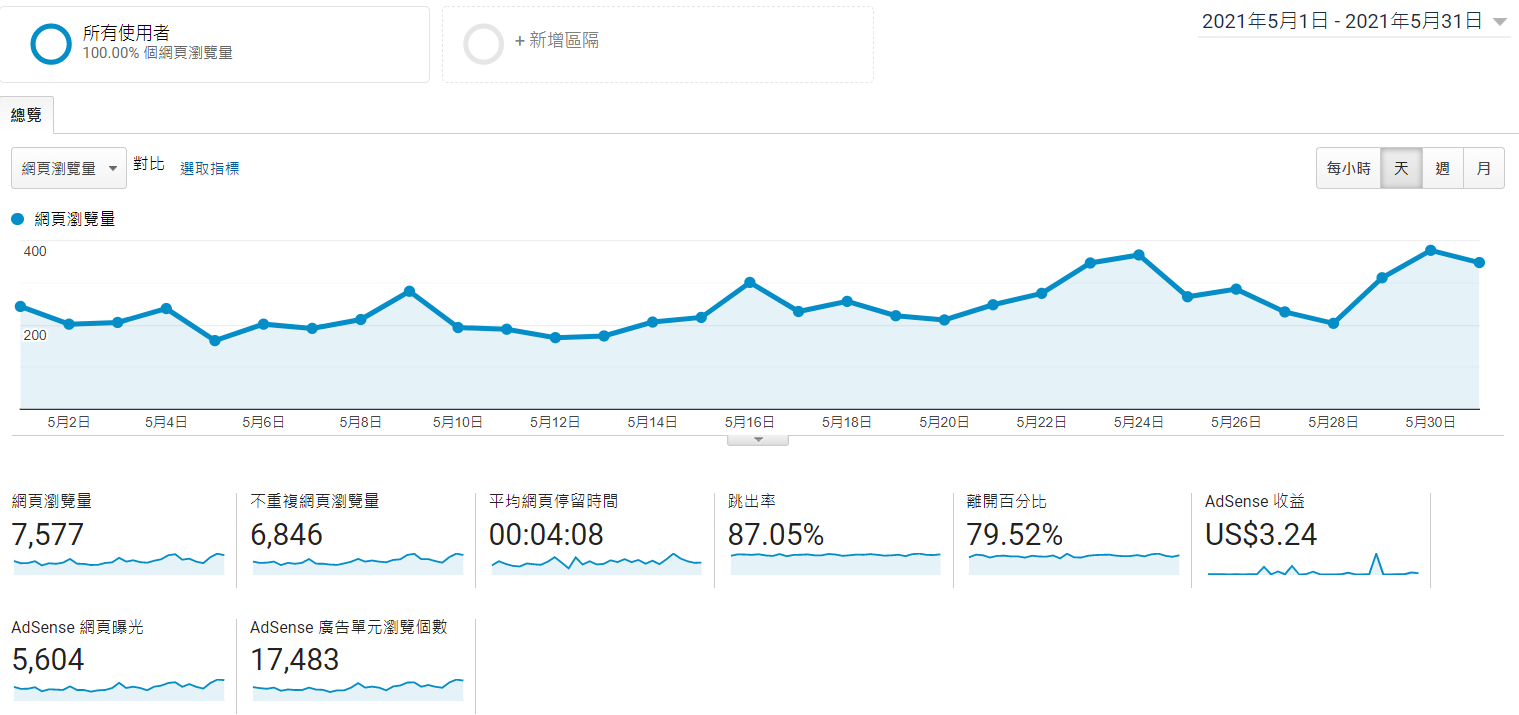
Task: Select the 天 daily view button
Action: pos(1401,168)
